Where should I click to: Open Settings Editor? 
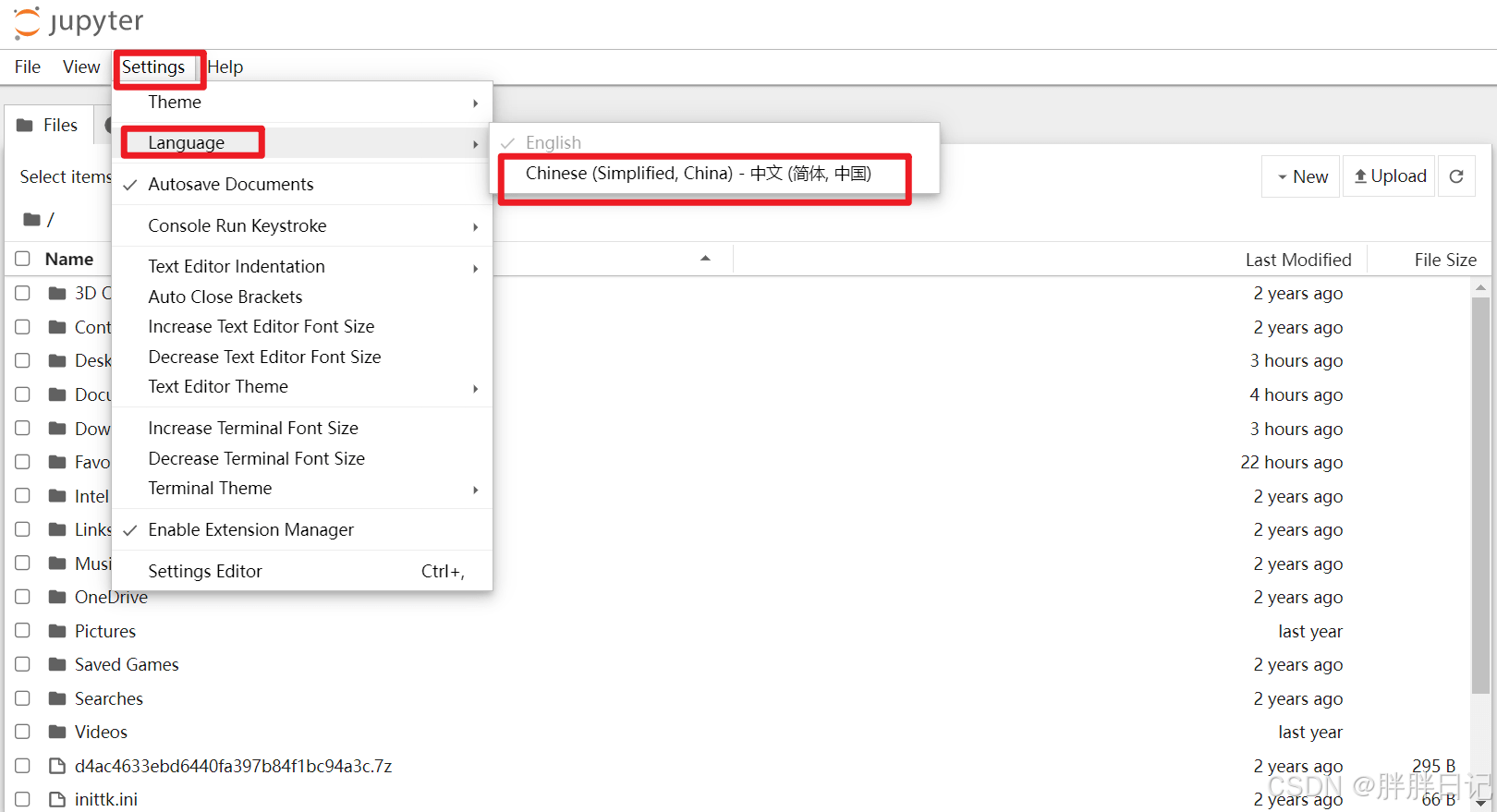pos(302,571)
